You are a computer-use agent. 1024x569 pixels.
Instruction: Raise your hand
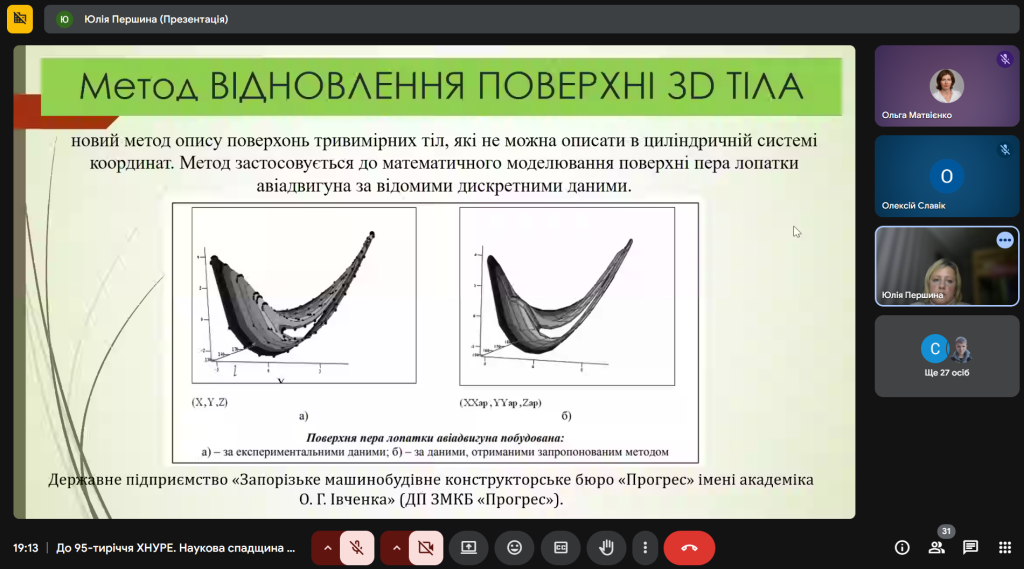[606, 548]
